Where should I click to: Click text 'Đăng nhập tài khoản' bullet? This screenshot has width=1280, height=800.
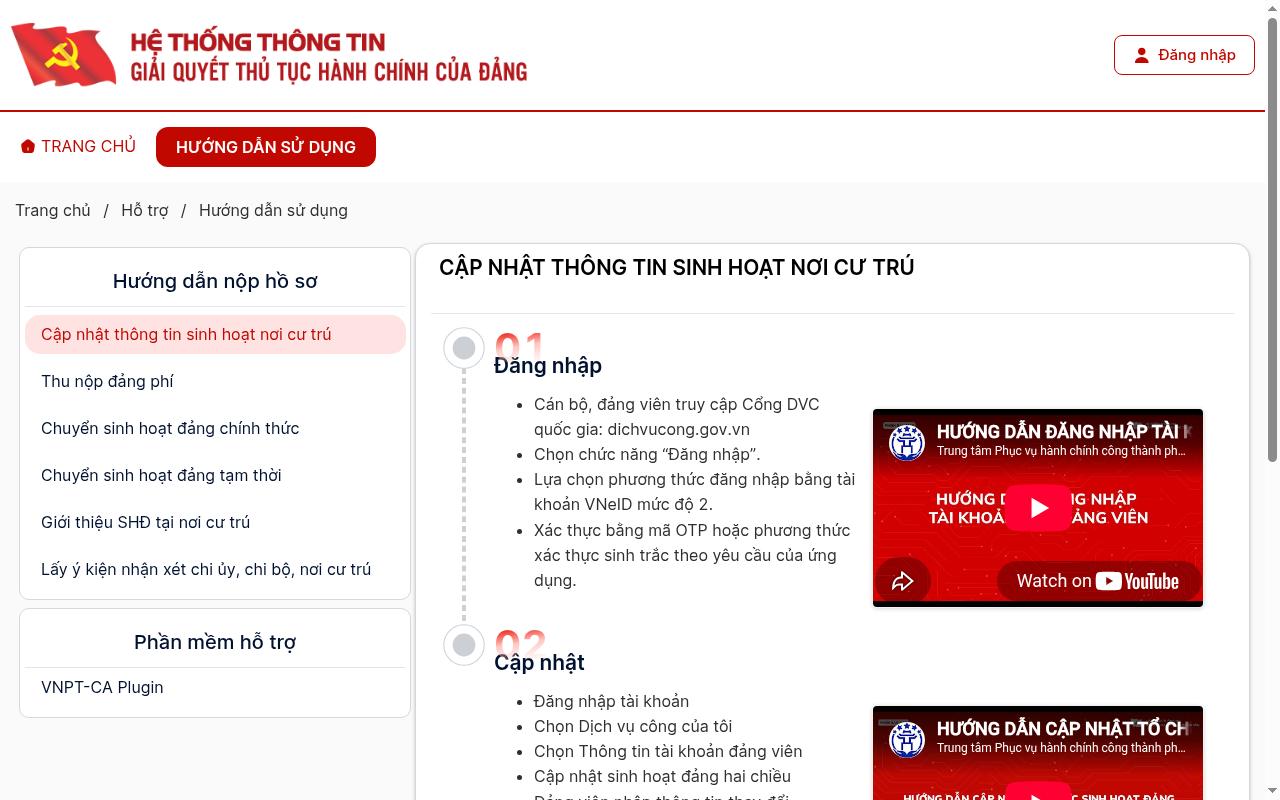pyautogui.click(x=611, y=701)
